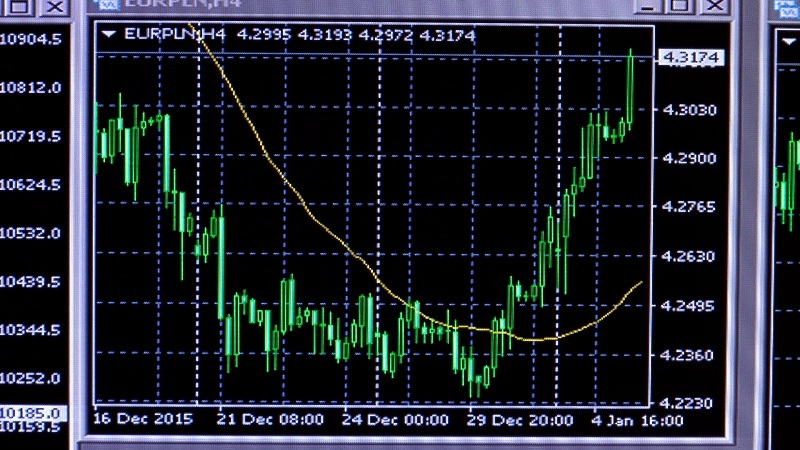This screenshot has height=450, width=800.
Task: Click the 4.2230 price axis label
Action: (x=690, y=403)
